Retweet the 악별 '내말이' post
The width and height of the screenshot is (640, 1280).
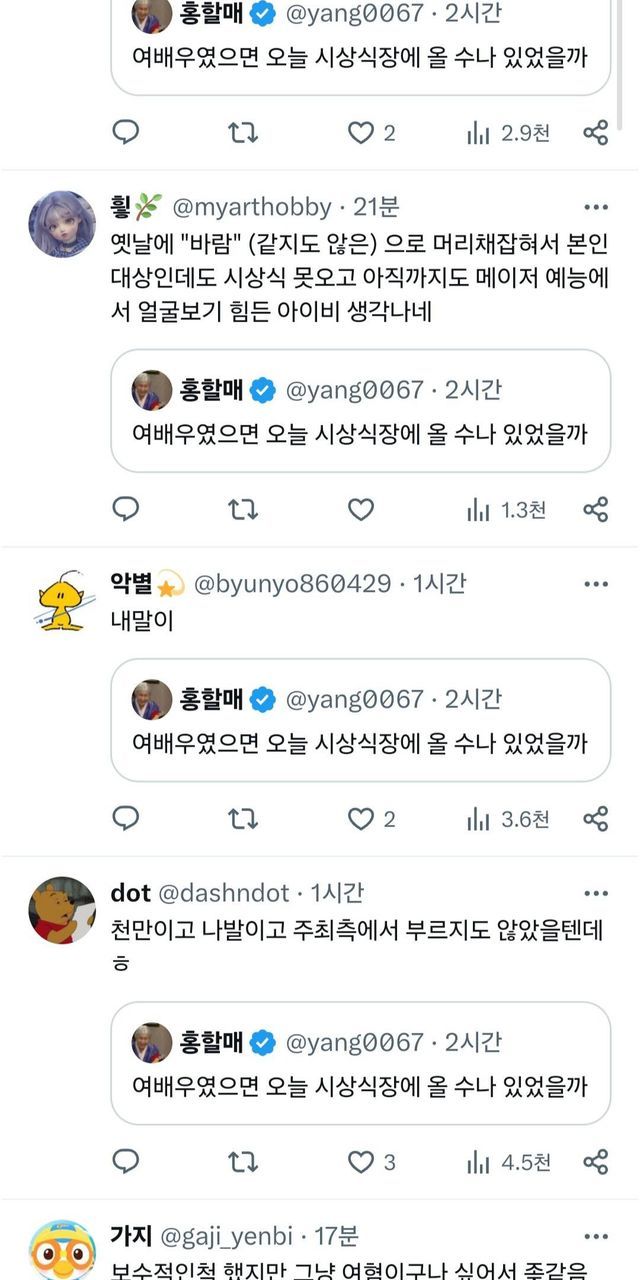(x=243, y=819)
